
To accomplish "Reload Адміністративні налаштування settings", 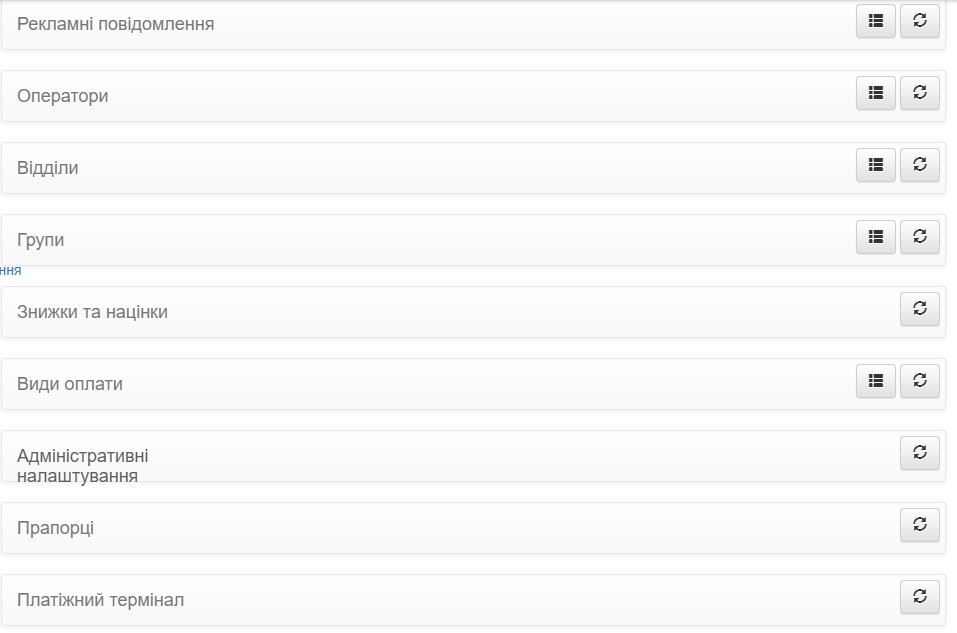I will (x=920, y=453).
